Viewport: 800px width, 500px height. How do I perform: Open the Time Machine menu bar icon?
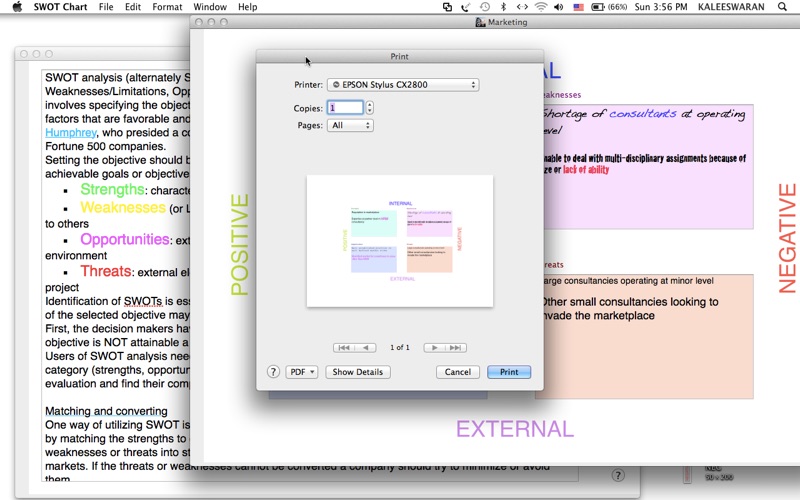(x=485, y=7)
